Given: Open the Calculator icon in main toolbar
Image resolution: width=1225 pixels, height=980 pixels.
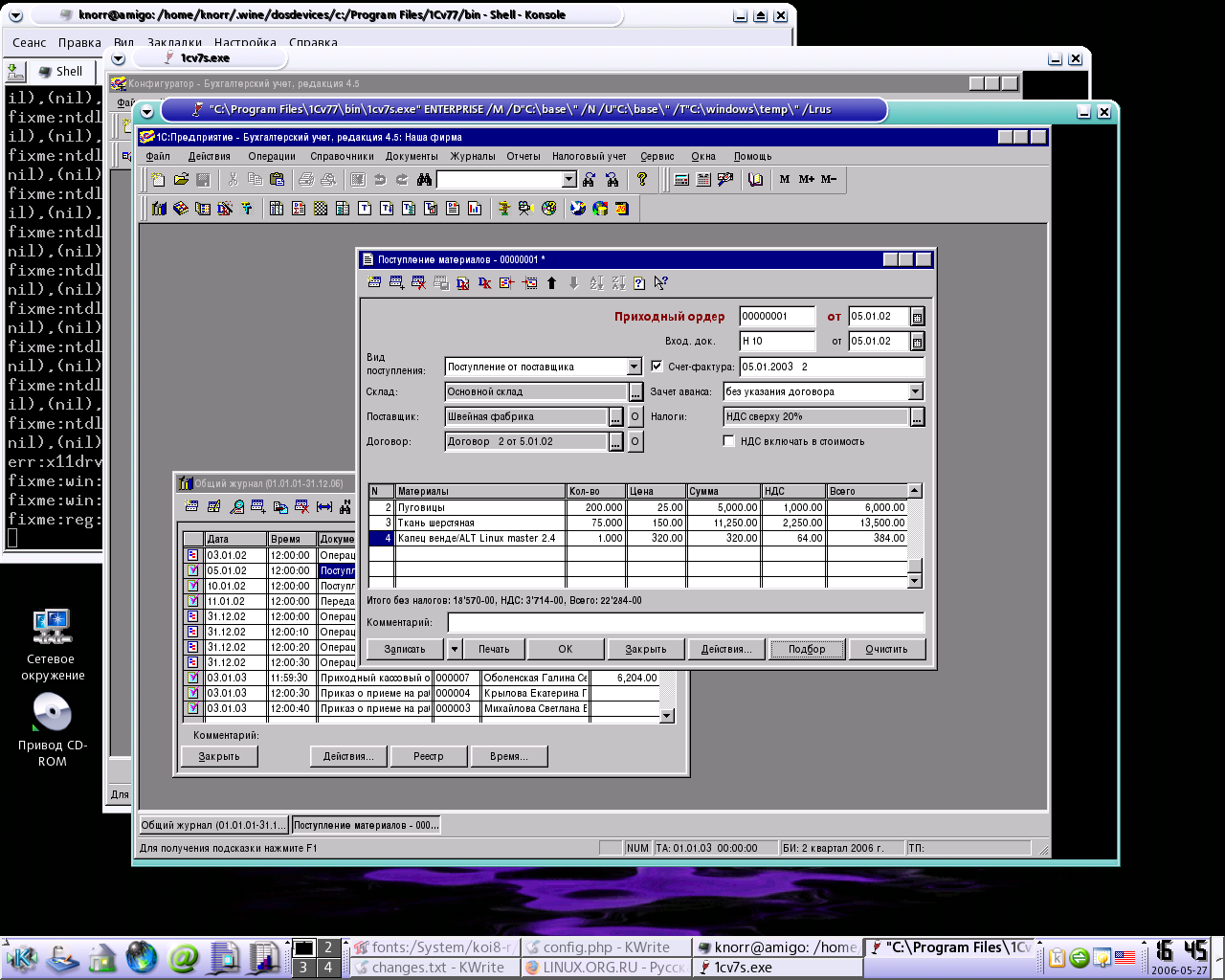Looking at the screenshot, I should tap(681, 179).
